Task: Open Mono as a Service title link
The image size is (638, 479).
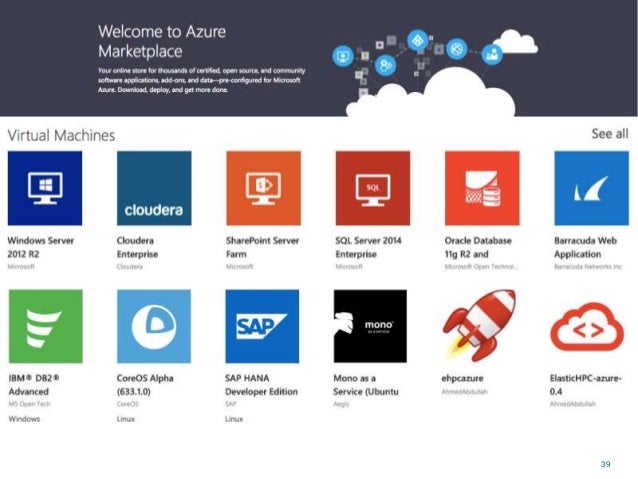Action: pos(366,385)
